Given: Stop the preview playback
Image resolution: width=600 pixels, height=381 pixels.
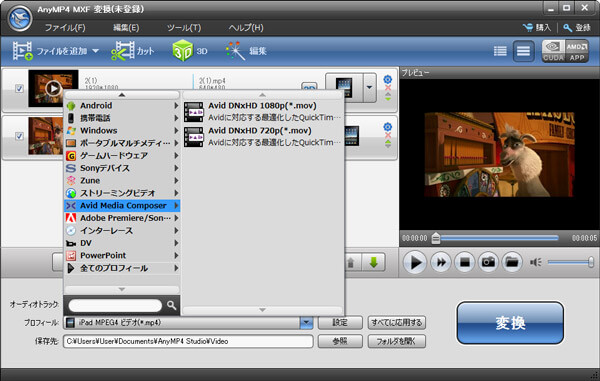Looking at the screenshot, I should [465, 262].
